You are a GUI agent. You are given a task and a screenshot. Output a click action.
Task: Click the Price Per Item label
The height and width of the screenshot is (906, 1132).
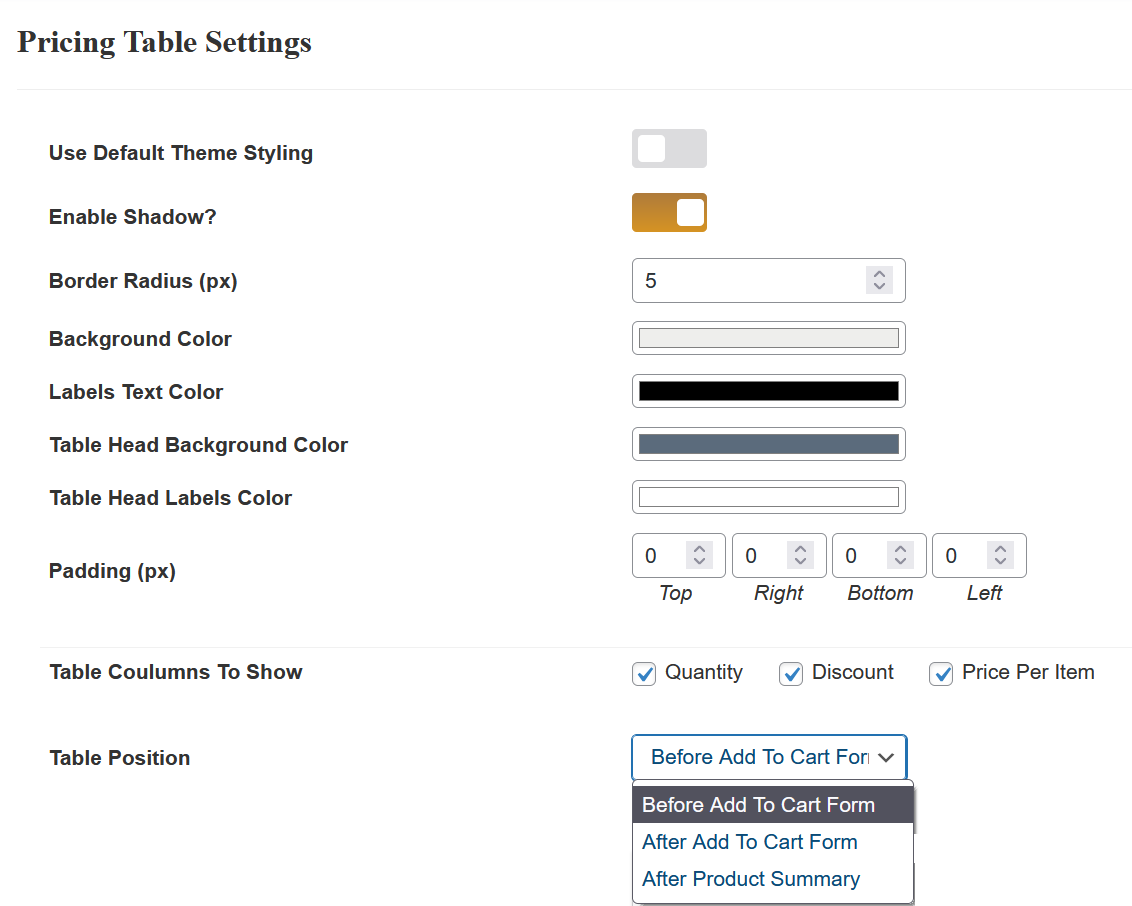pyautogui.click(x=1028, y=672)
